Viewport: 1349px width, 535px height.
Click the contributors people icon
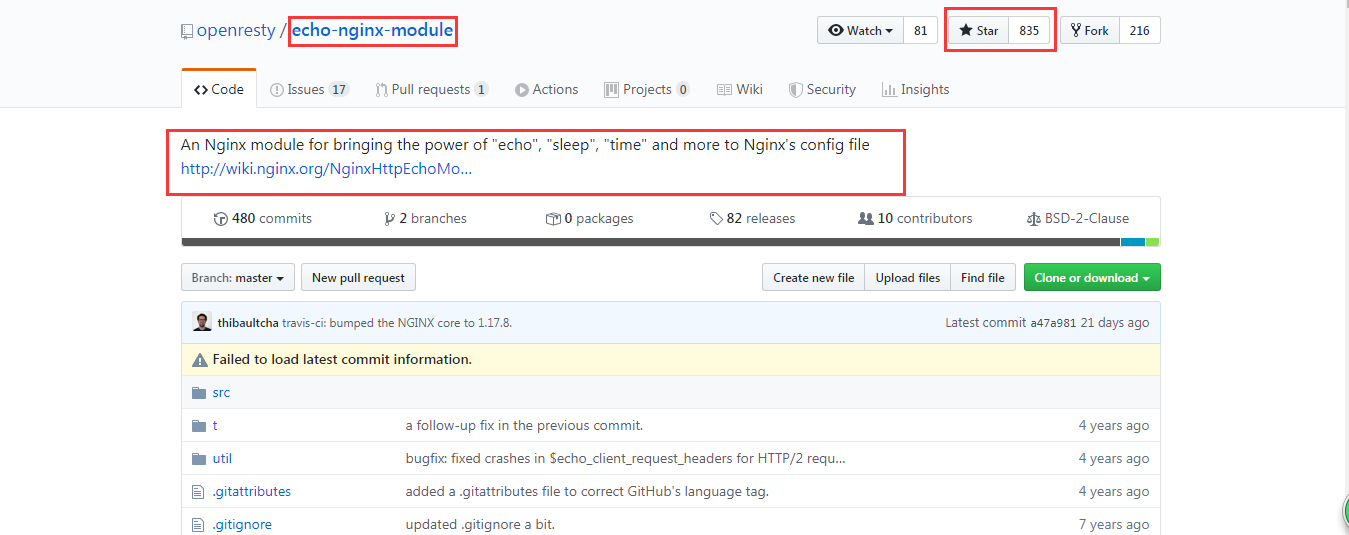pos(866,219)
